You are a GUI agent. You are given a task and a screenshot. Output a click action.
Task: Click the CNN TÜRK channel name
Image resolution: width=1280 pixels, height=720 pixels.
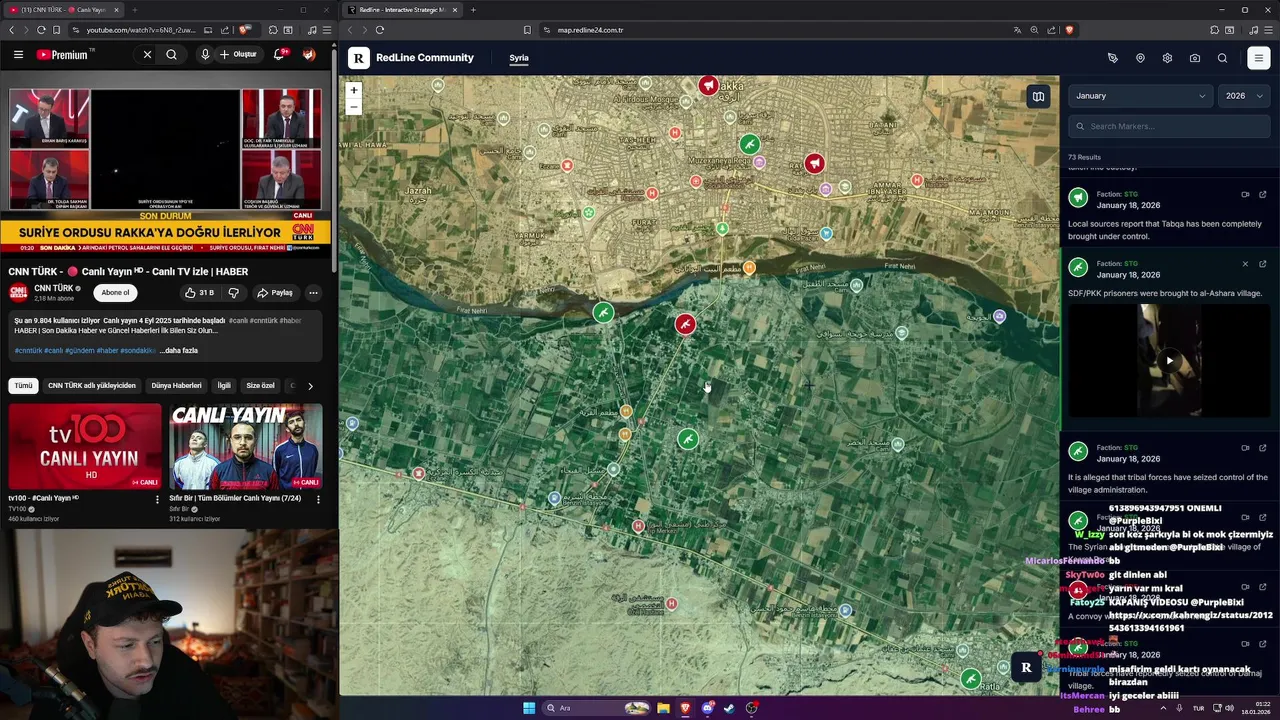coord(54,288)
